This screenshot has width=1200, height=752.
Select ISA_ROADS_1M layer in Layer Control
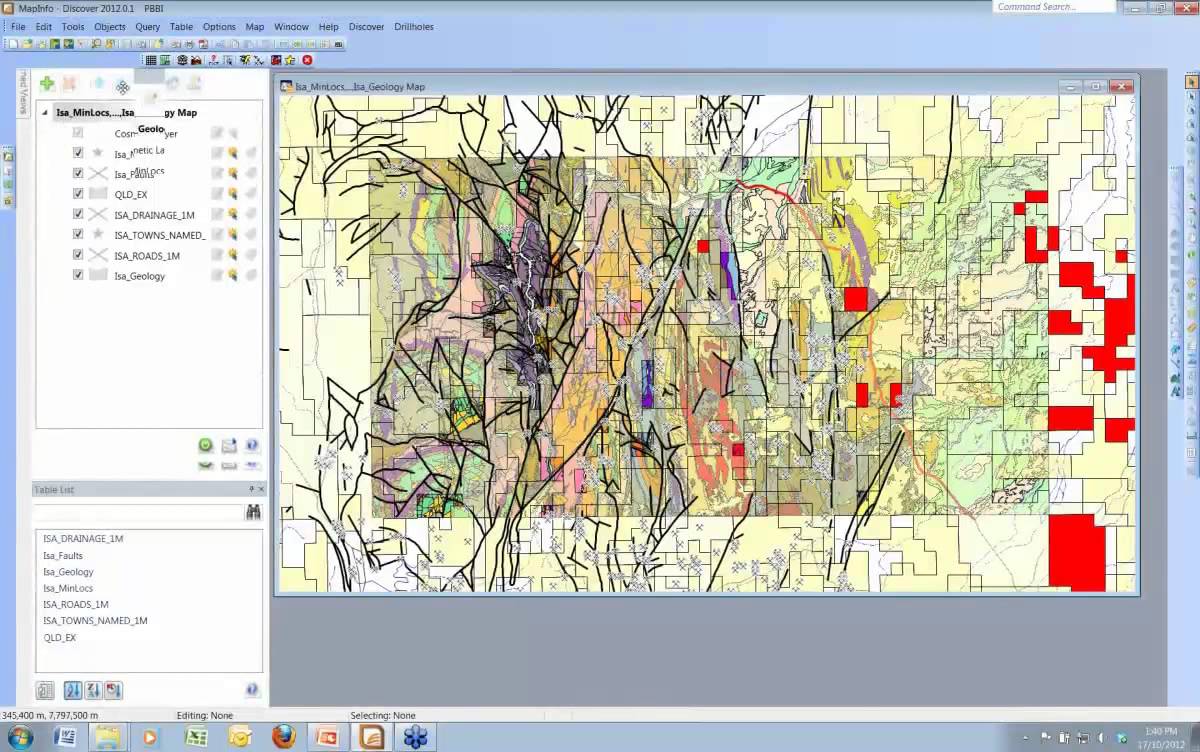point(146,255)
